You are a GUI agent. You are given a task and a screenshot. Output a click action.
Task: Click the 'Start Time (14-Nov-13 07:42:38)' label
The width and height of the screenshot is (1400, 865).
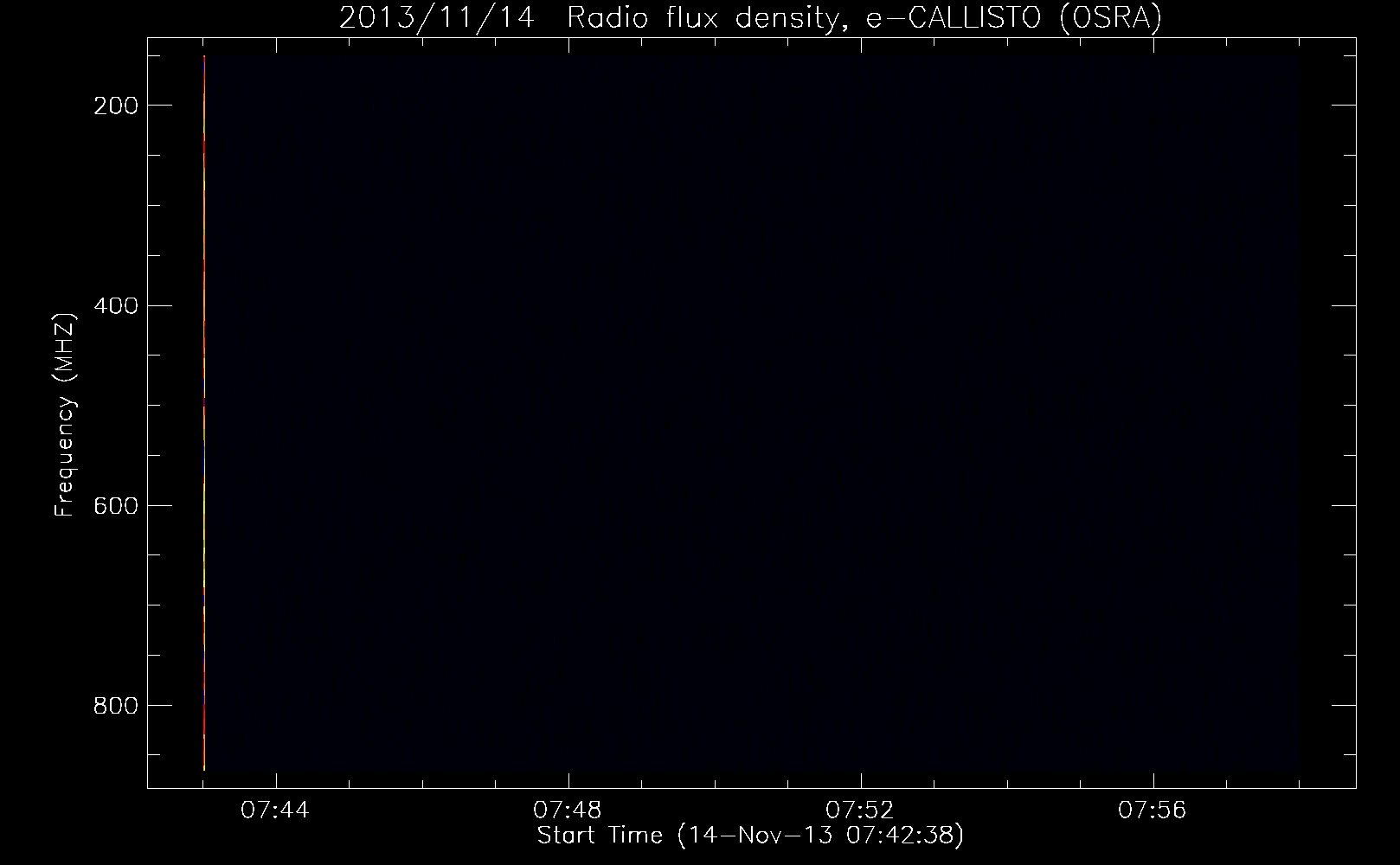click(x=750, y=836)
